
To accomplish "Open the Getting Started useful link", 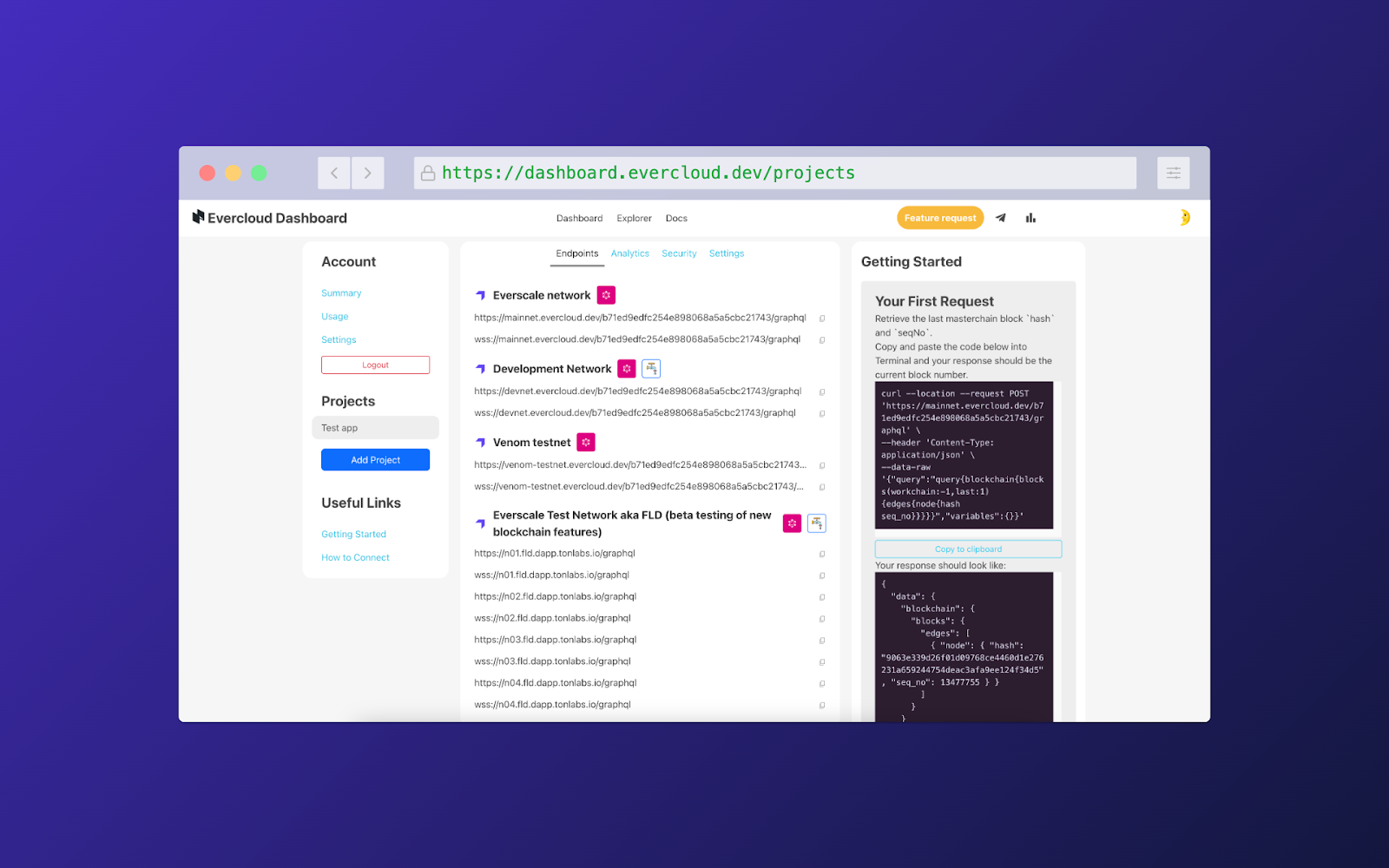I will coord(353,535).
